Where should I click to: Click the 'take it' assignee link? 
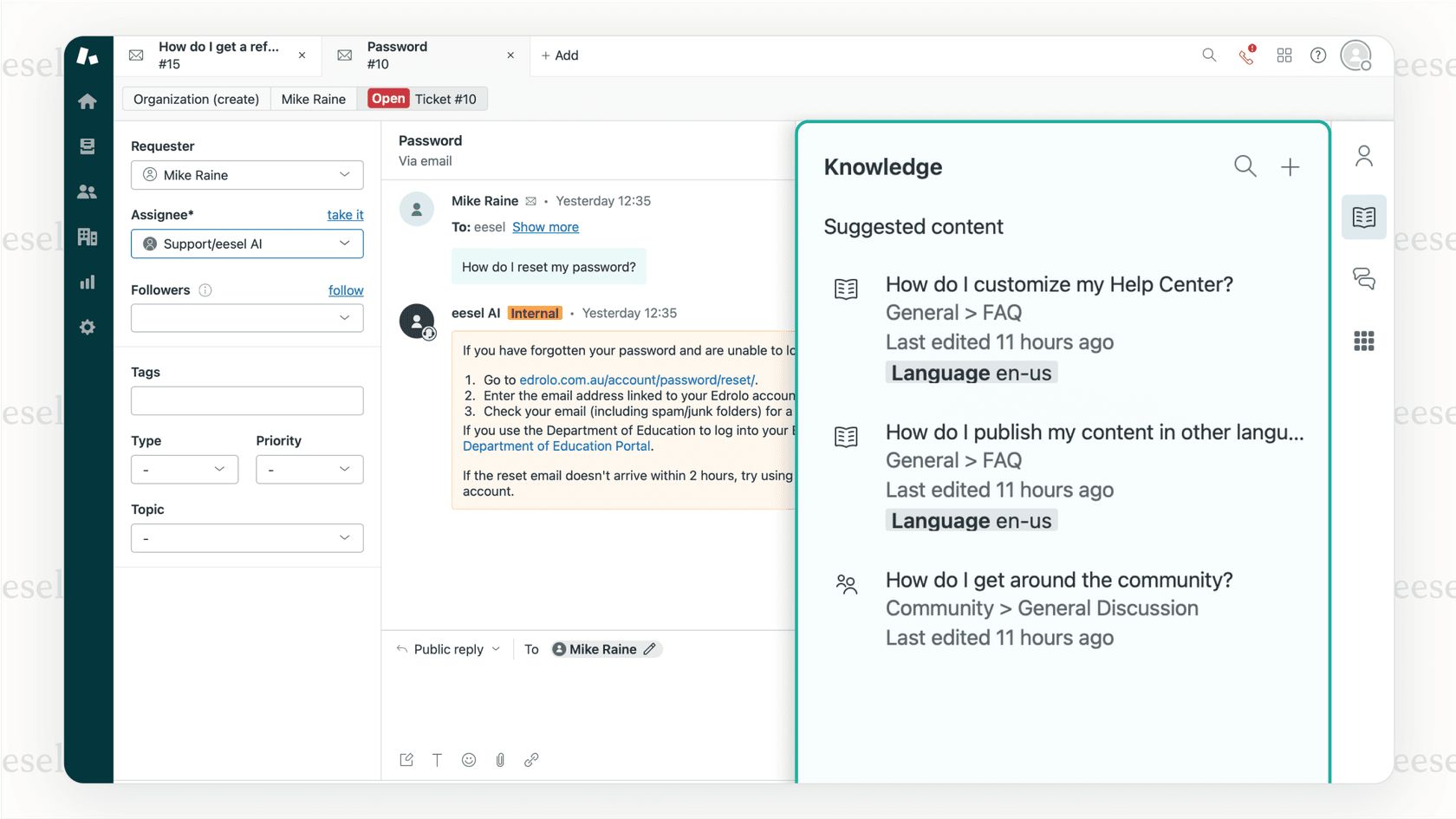tap(344, 214)
